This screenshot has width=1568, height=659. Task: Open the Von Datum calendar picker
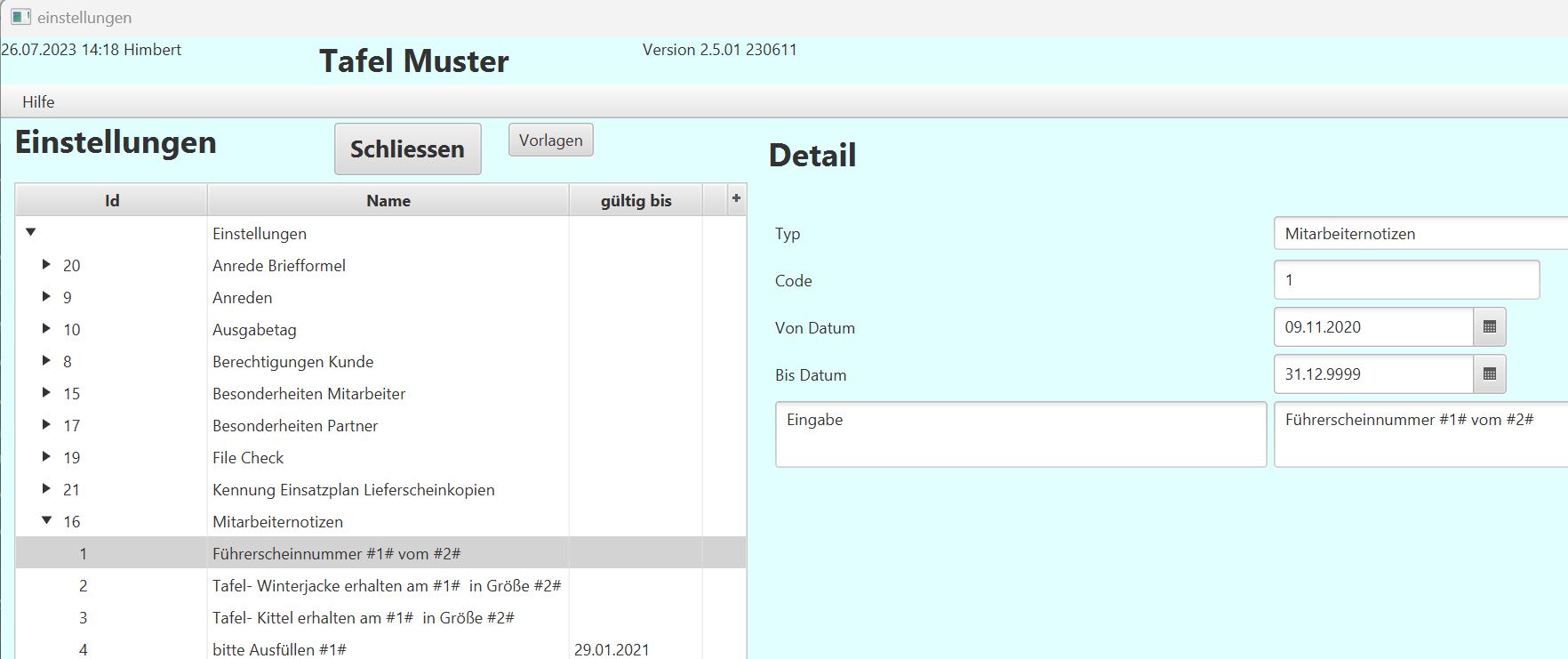point(1489,327)
